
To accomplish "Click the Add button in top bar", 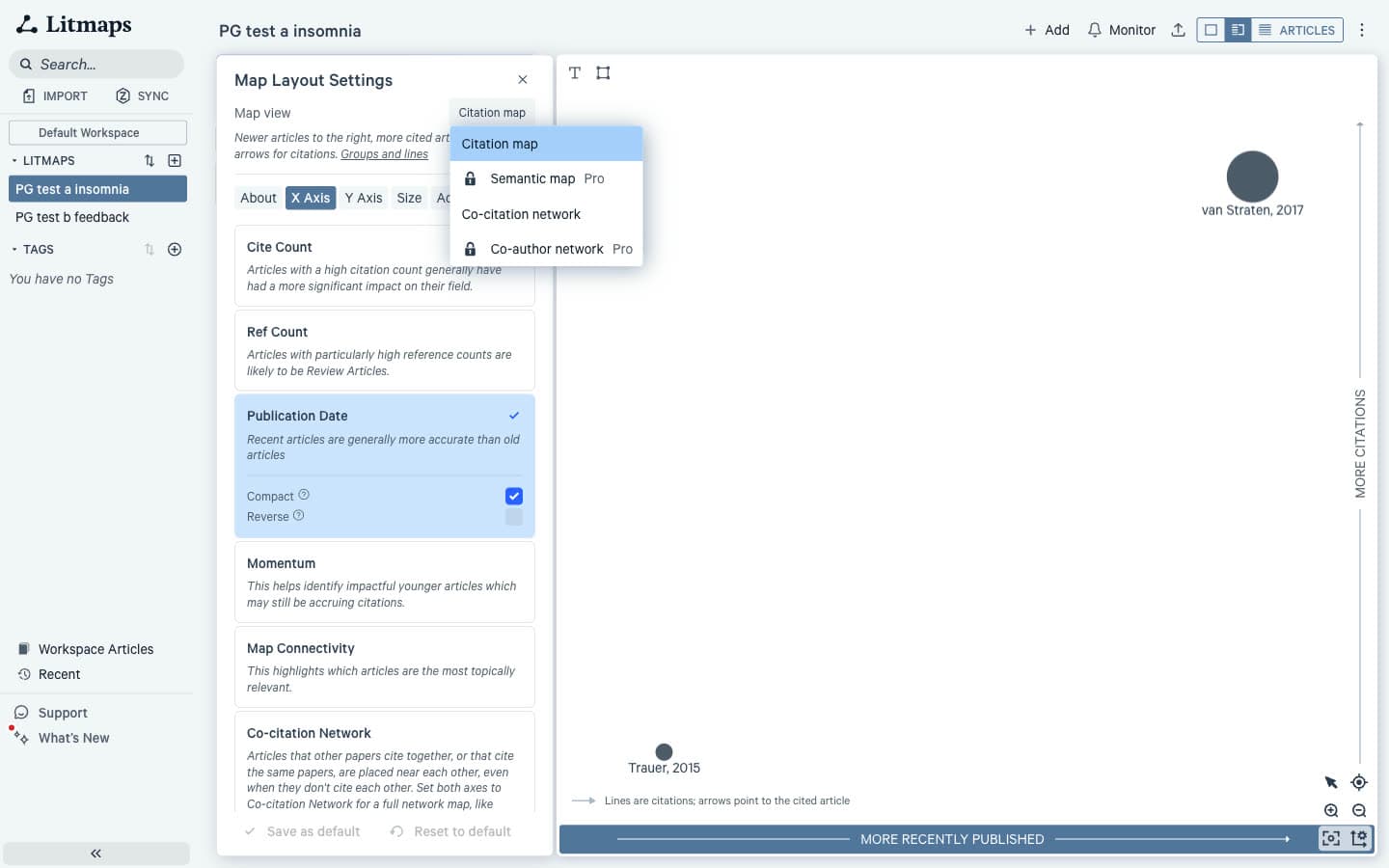I will 1047,30.
